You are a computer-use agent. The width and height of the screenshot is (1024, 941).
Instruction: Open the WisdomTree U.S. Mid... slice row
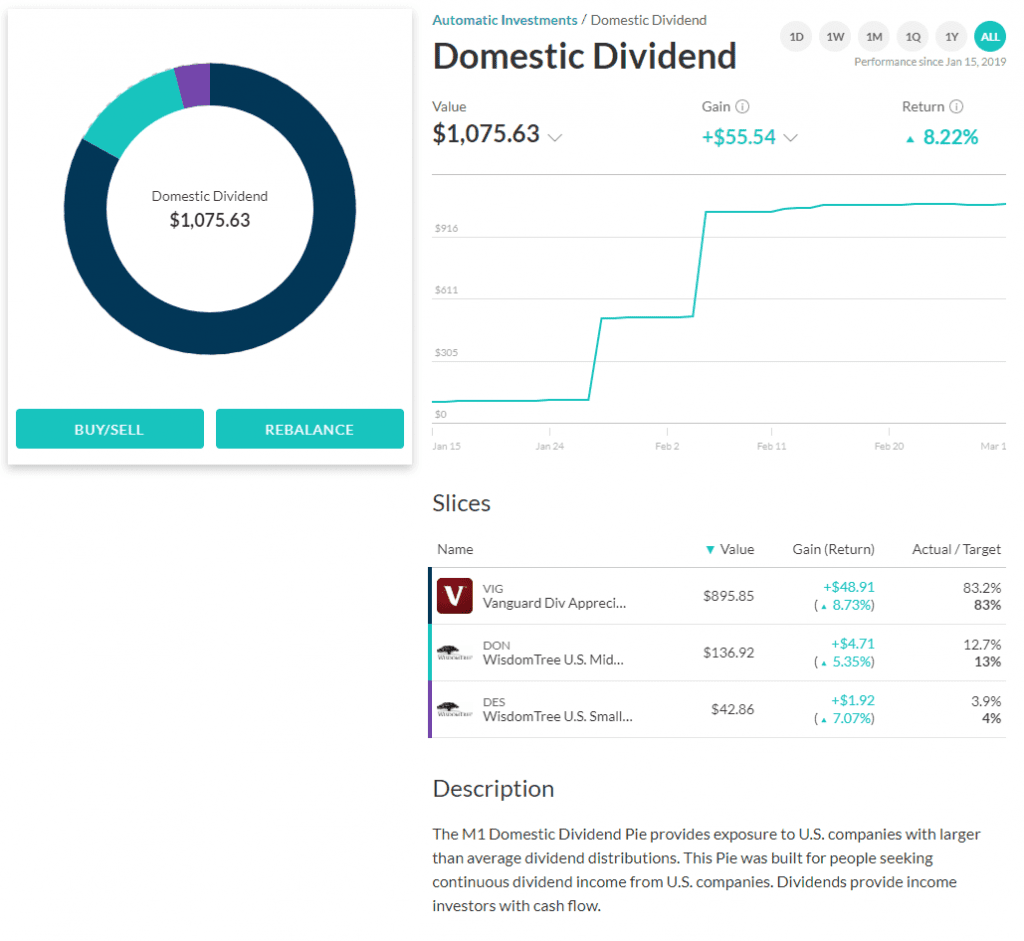tap(717, 653)
